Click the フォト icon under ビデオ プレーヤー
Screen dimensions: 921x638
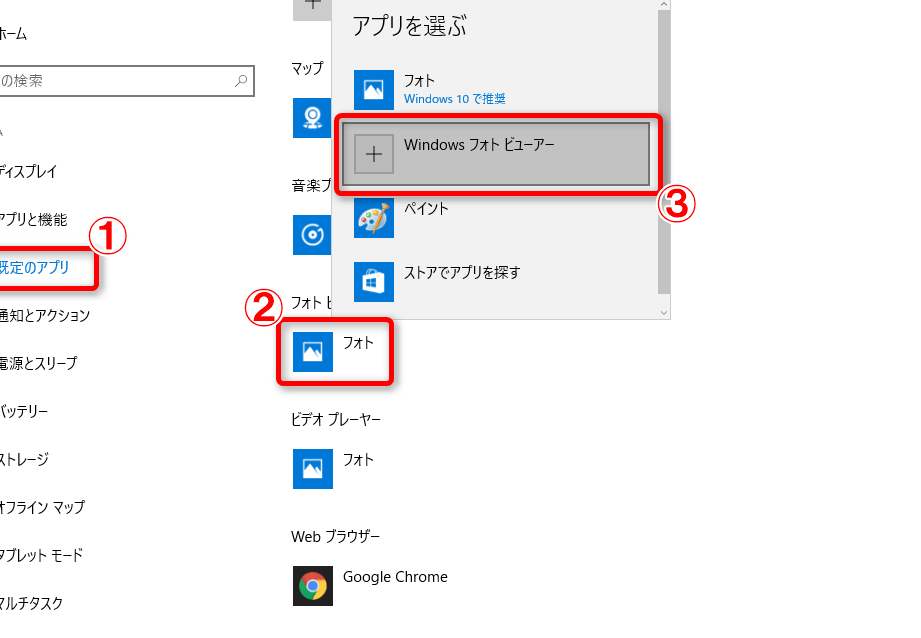pos(313,468)
